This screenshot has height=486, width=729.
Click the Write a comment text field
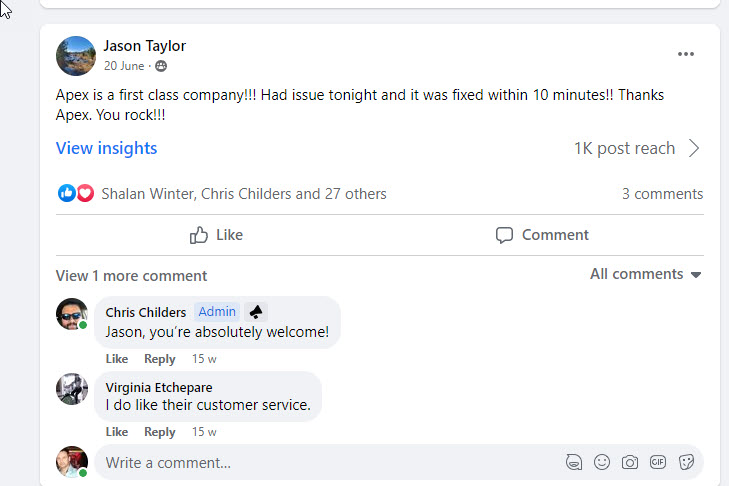(320, 463)
